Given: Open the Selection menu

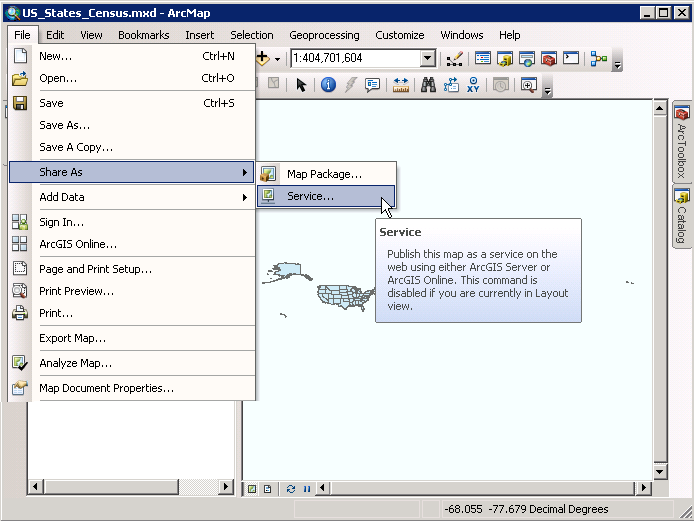Looking at the screenshot, I should click(x=251, y=35).
